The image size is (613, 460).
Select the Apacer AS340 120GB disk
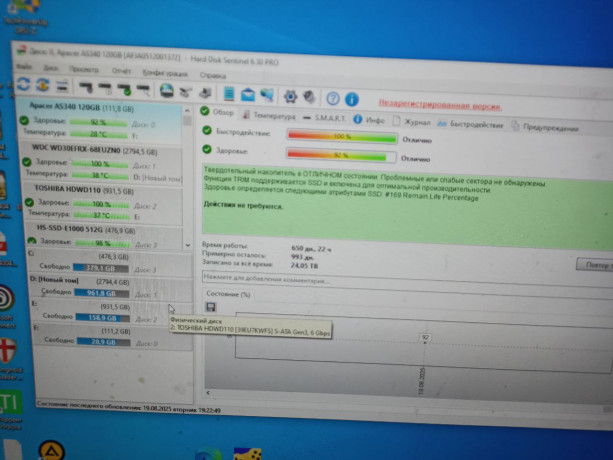pyautogui.click(x=99, y=121)
